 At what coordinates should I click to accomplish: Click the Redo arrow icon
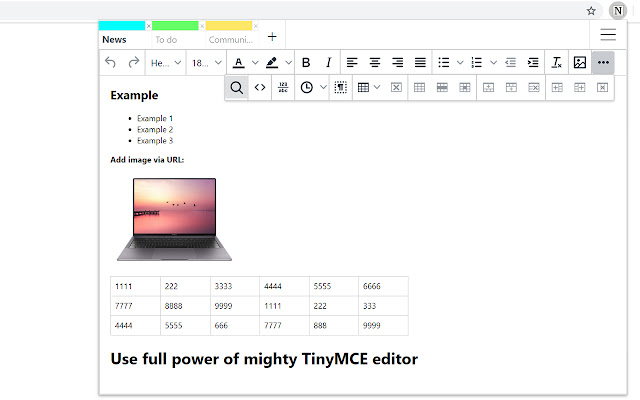133,62
